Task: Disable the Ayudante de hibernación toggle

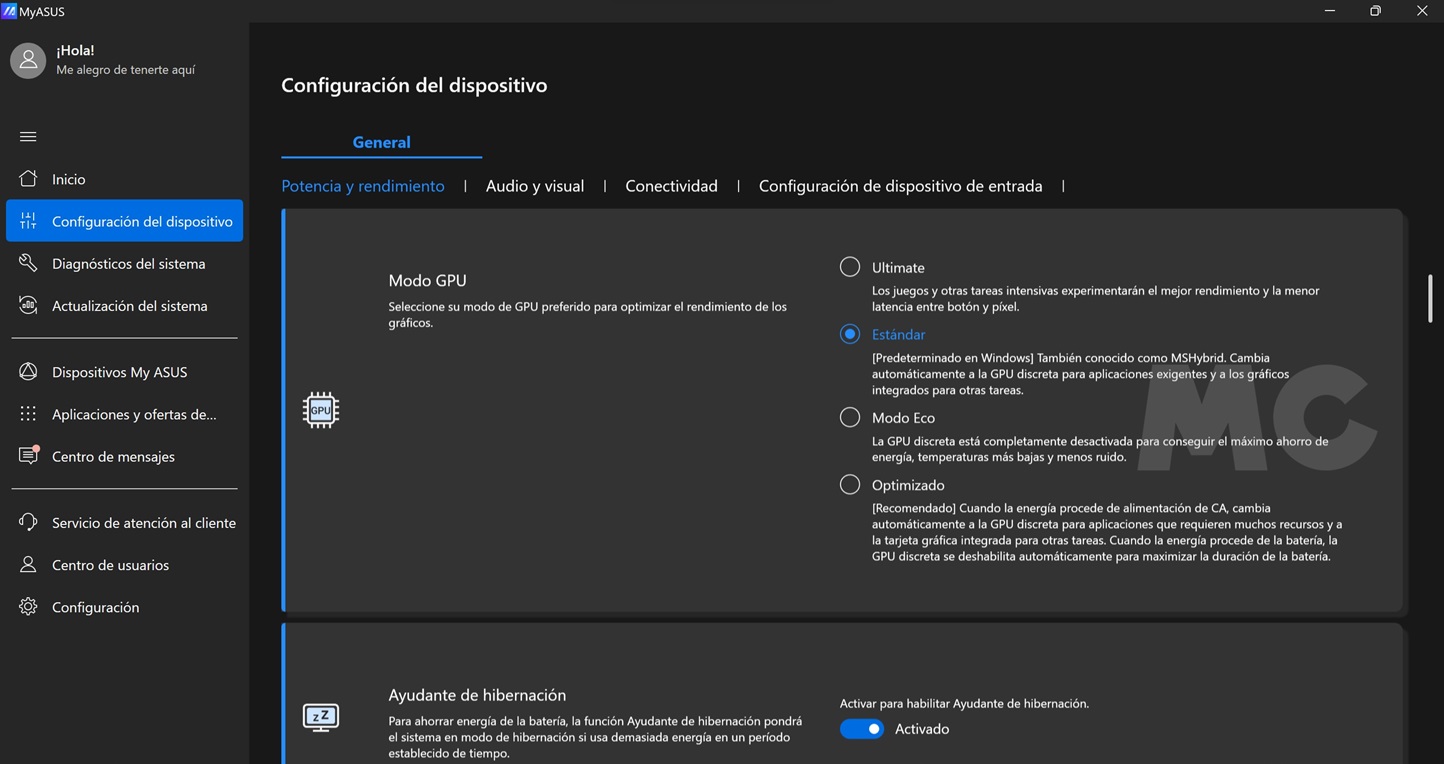Action: pyautogui.click(x=862, y=729)
